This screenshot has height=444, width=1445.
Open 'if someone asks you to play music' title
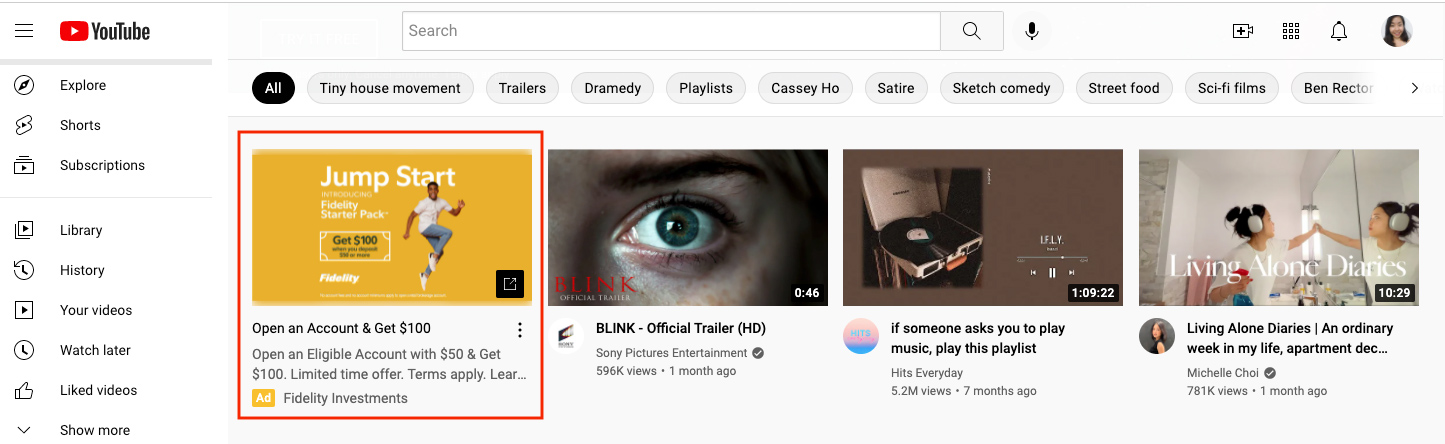pos(978,338)
